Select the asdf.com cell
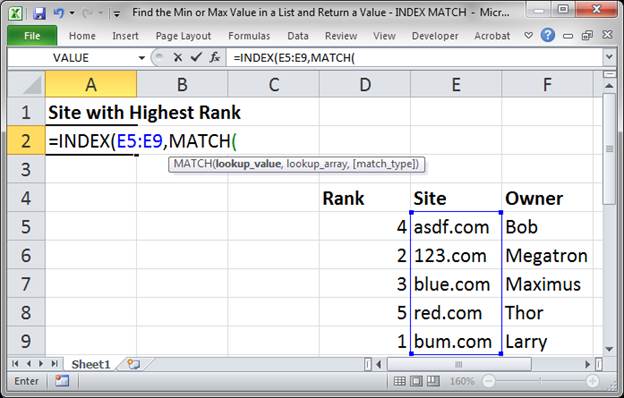Image resolution: width=624 pixels, height=398 pixels. 456,226
